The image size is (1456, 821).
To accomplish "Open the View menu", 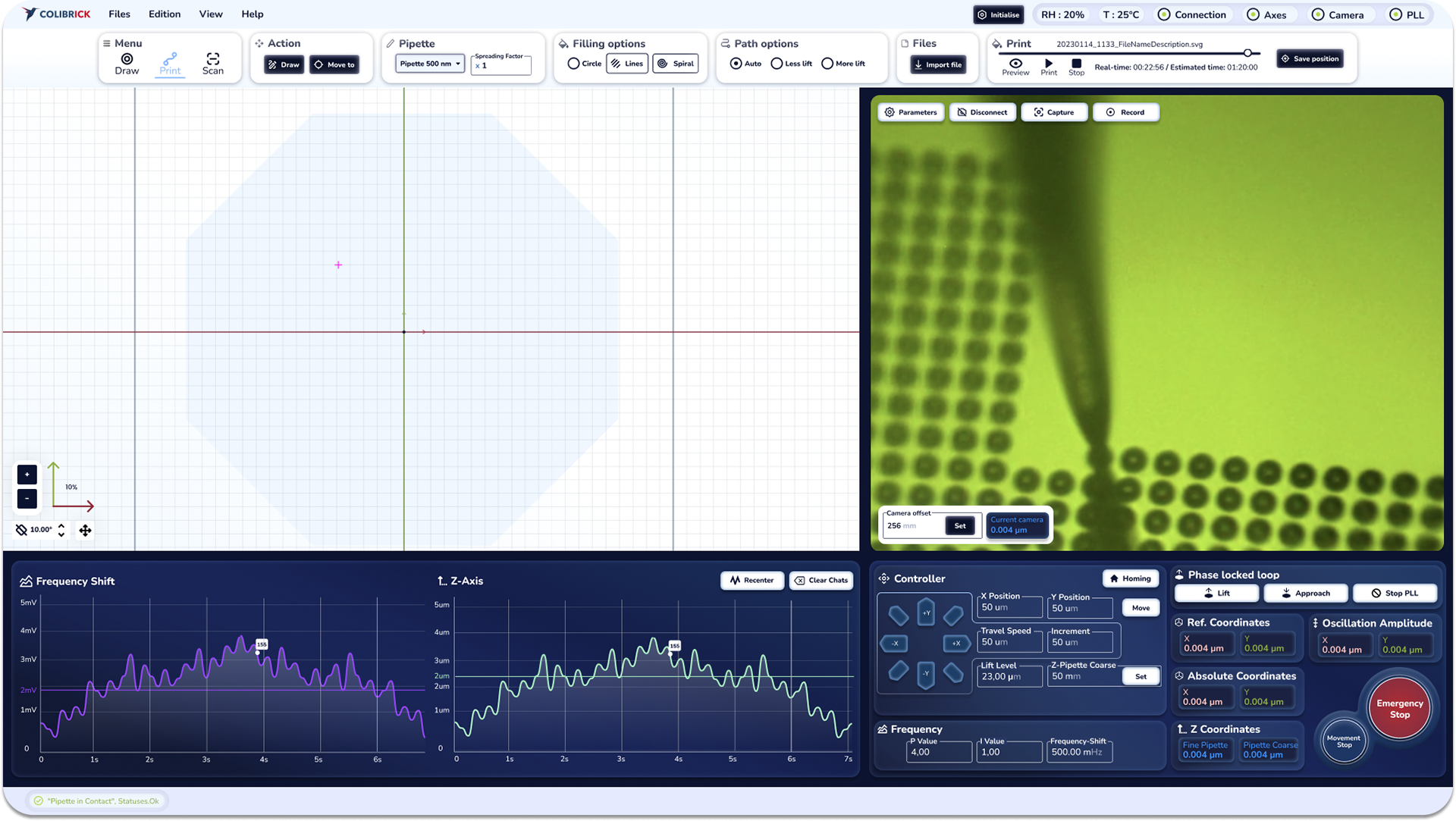I will click(x=211, y=14).
